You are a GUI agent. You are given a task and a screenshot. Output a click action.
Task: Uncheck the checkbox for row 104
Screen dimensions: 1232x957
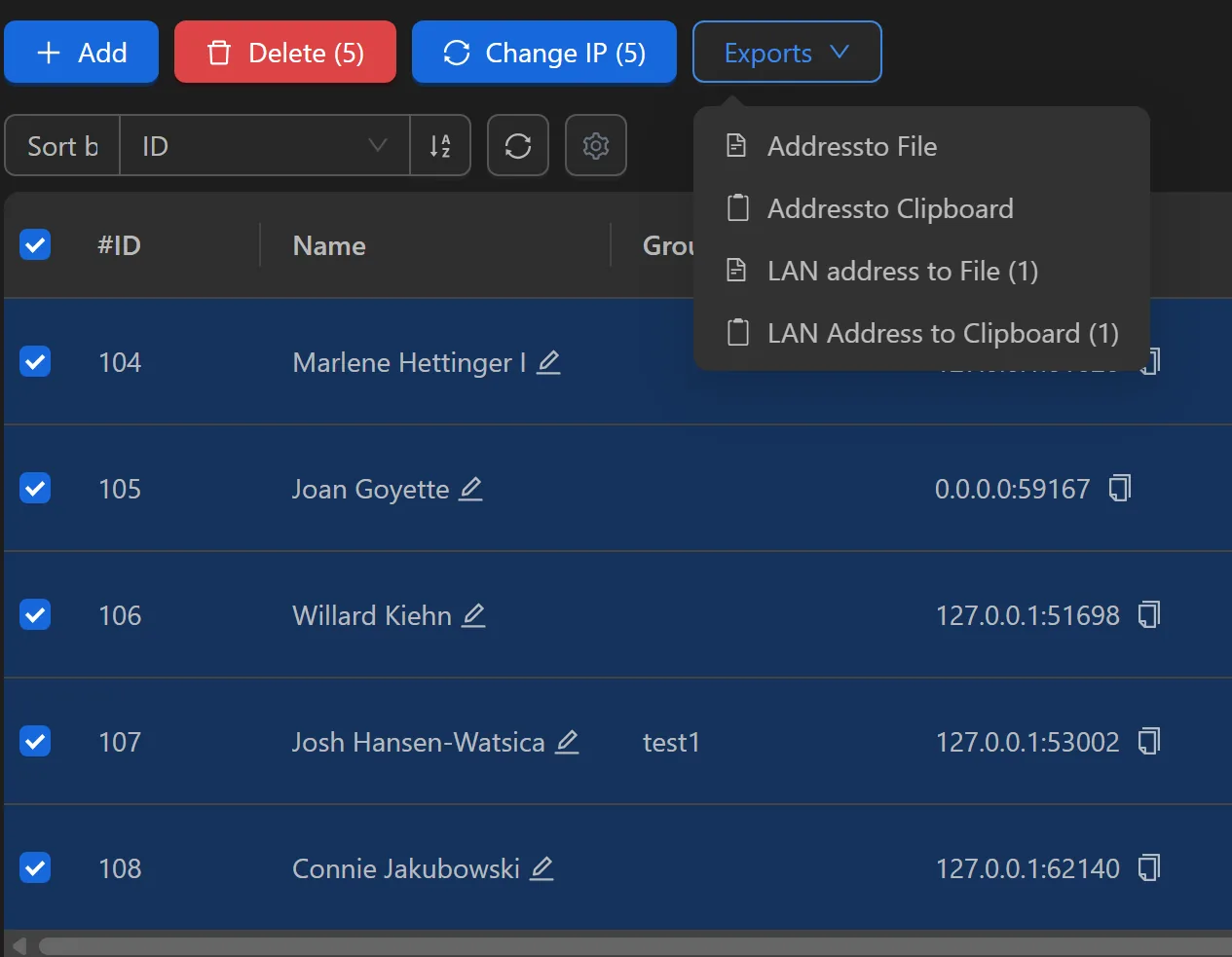tap(35, 361)
